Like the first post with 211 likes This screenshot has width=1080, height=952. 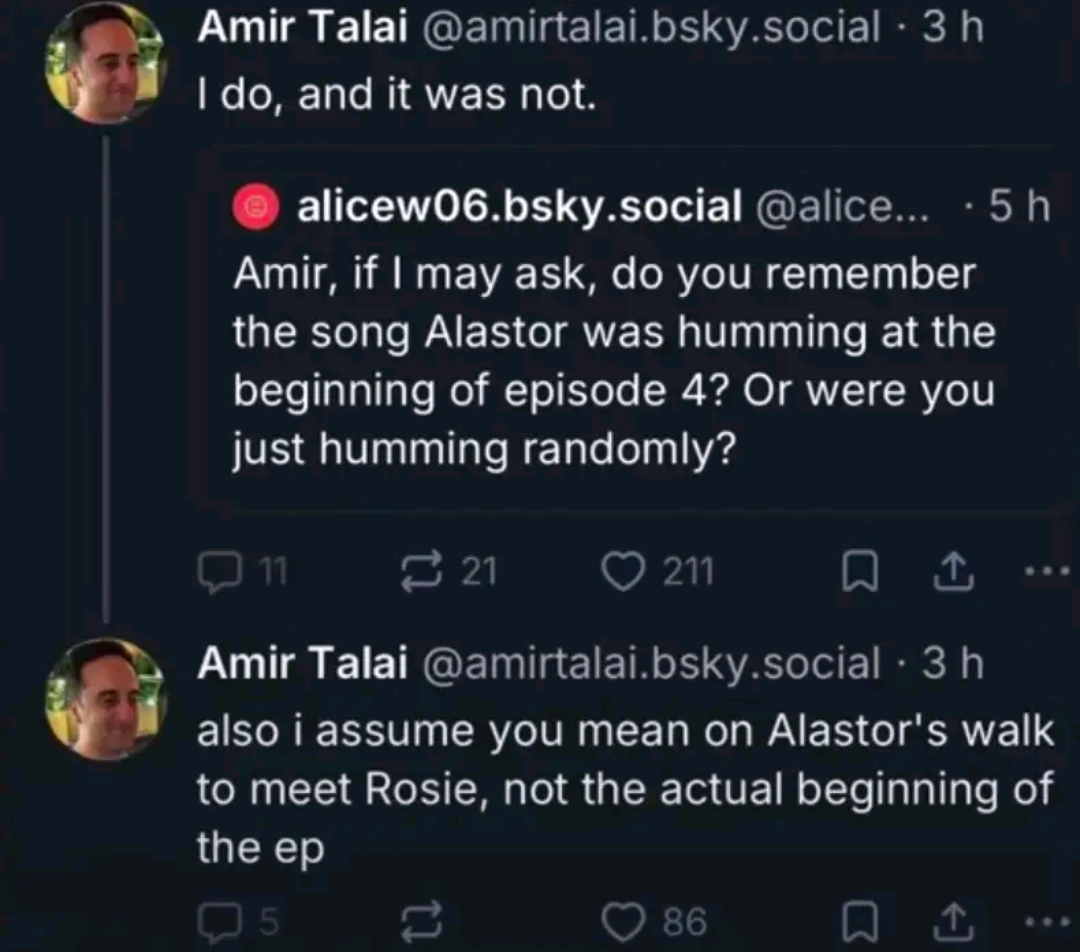tap(624, 571)
